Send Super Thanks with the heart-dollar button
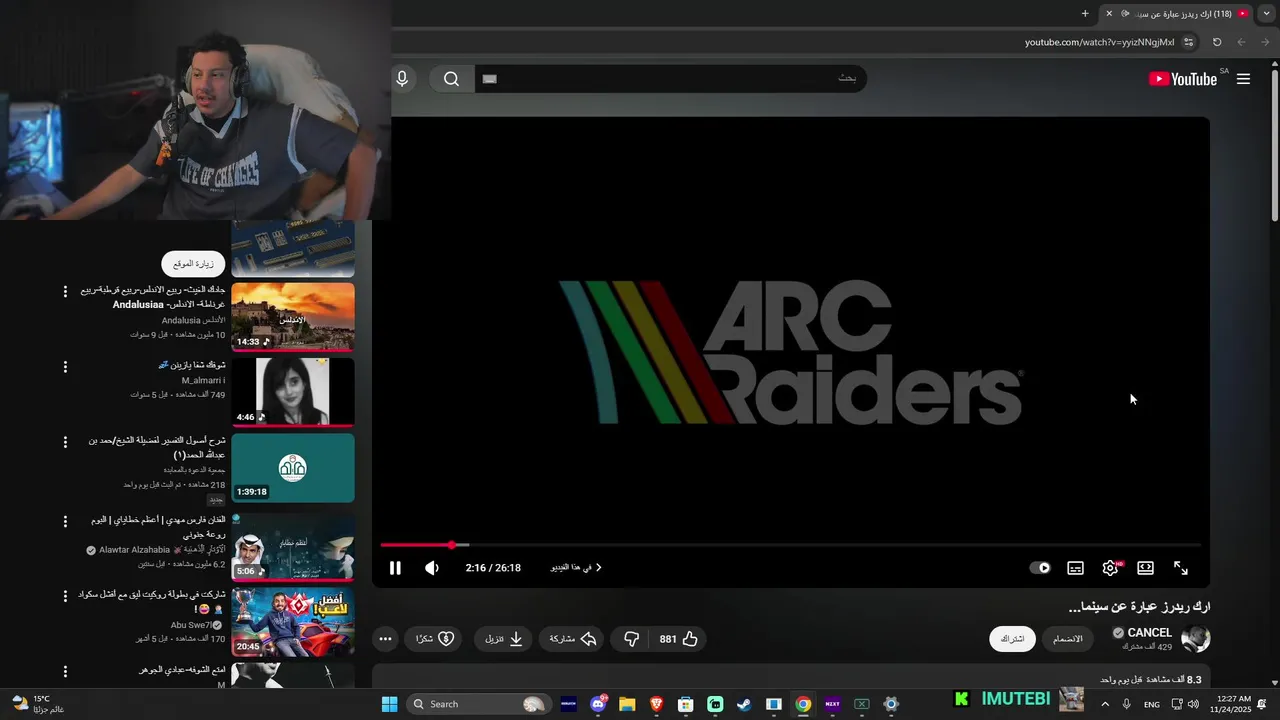This screenshot has width=1280, height=720. coord(435,639)
